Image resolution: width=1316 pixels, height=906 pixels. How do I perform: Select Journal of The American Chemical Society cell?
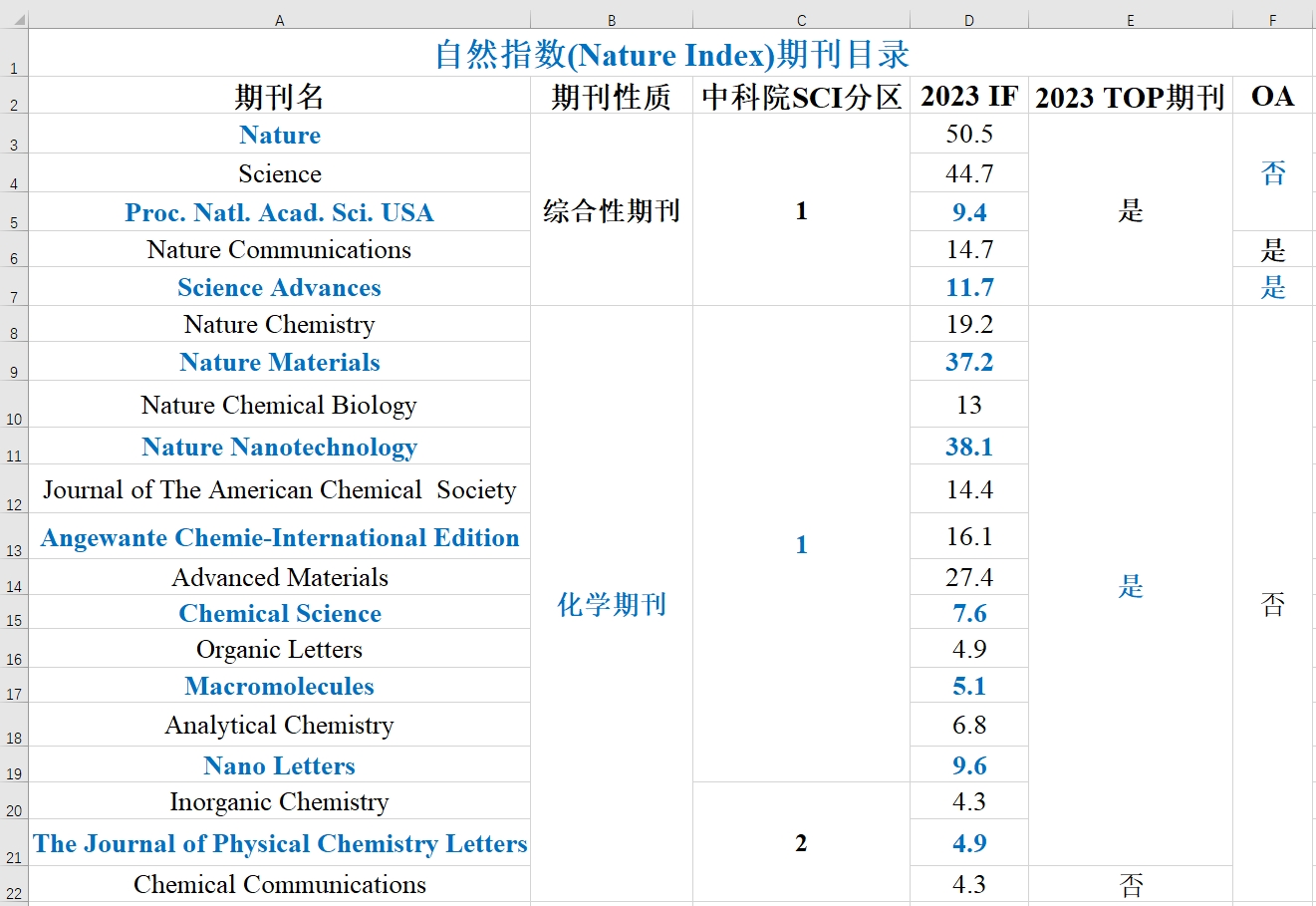click(x=279, y=489)
